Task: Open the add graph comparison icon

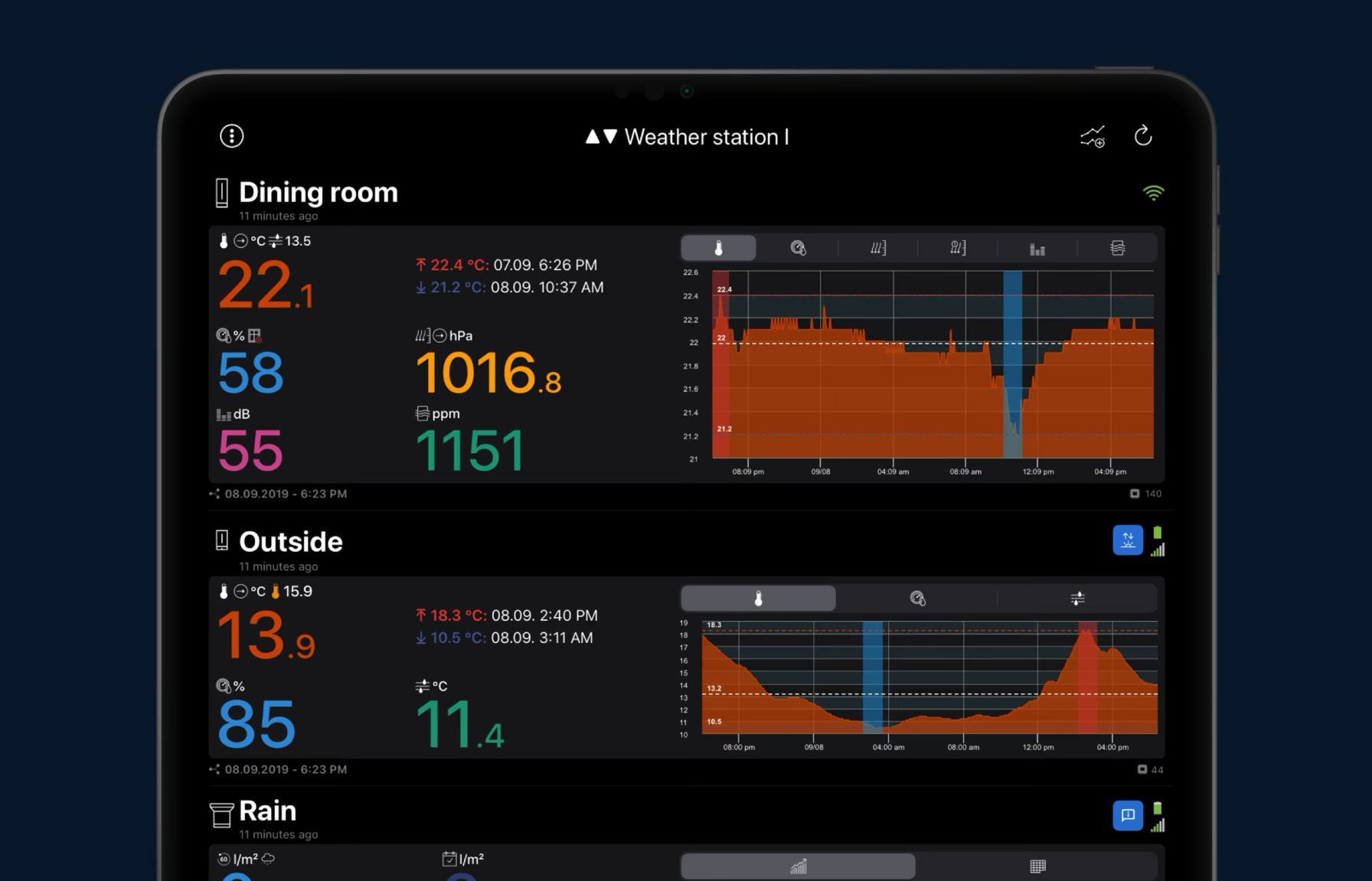Action: tap(1093, 135)
